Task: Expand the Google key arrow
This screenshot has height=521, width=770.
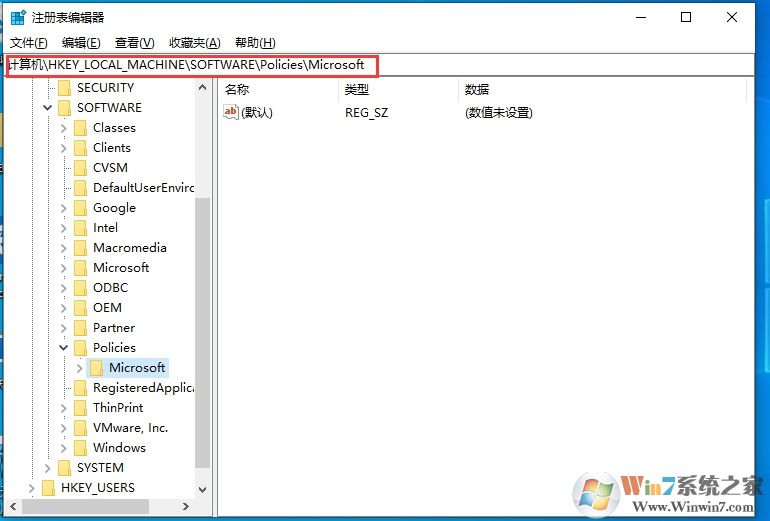Action: coord(63,208)
